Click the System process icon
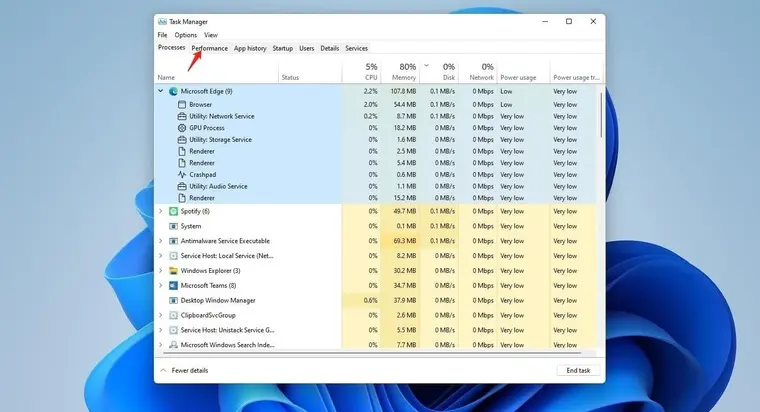This screenshot has height=412, width=760. [x=173, y=226]
